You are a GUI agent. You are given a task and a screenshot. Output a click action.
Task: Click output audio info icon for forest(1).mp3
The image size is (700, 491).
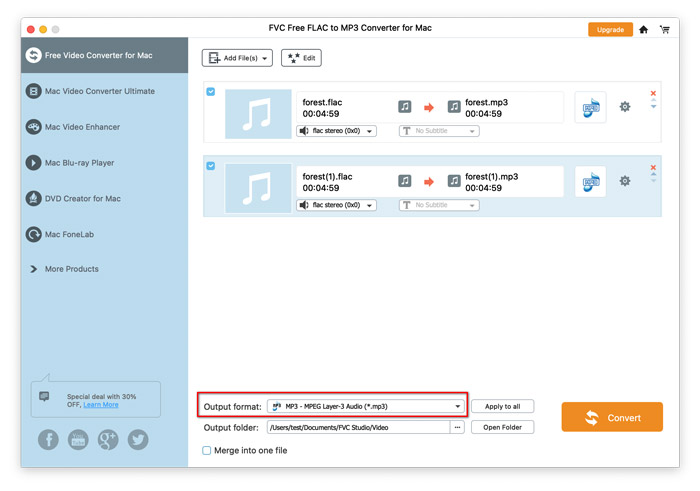(x=454, y=181)
